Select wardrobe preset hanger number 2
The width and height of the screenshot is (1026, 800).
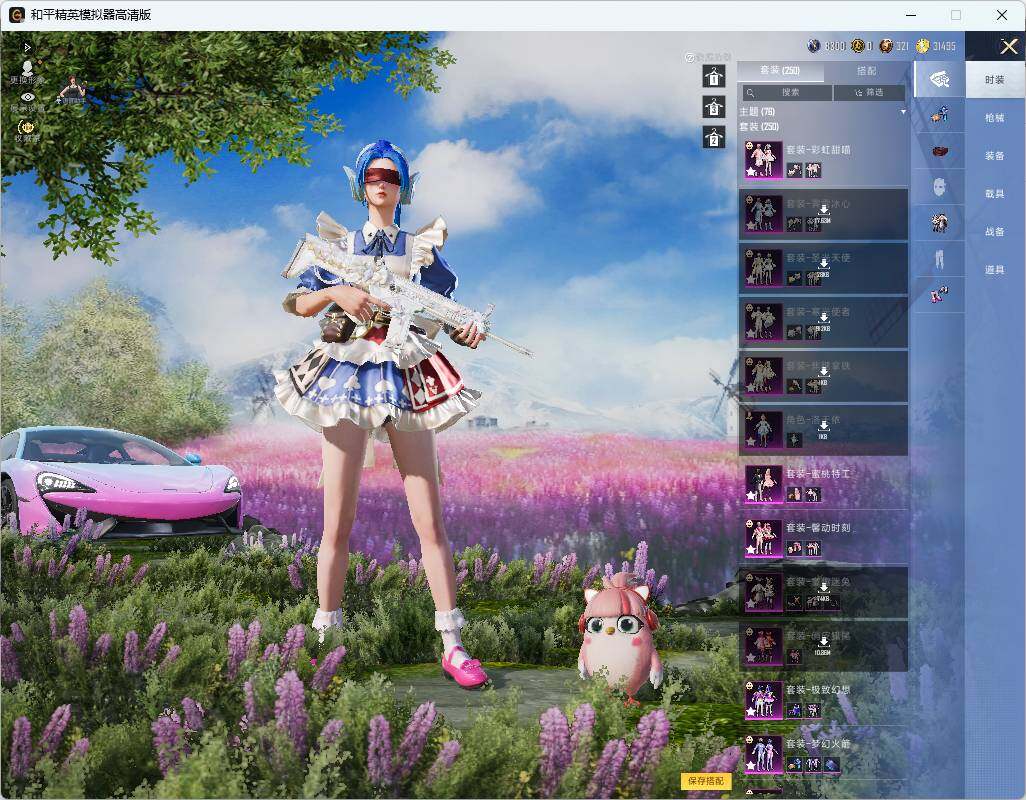tap(714, 137)
